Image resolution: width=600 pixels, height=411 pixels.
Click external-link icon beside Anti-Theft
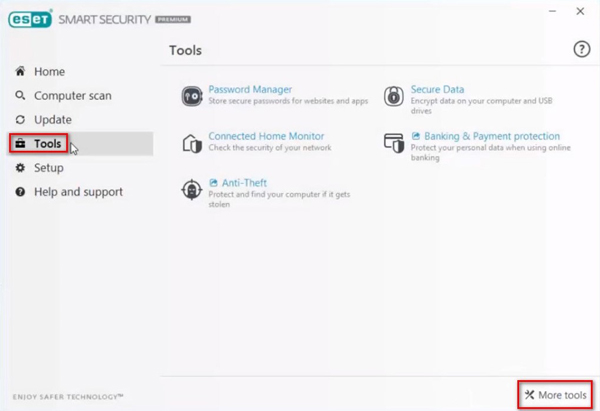pyautogui.click(x=214, y=183)
